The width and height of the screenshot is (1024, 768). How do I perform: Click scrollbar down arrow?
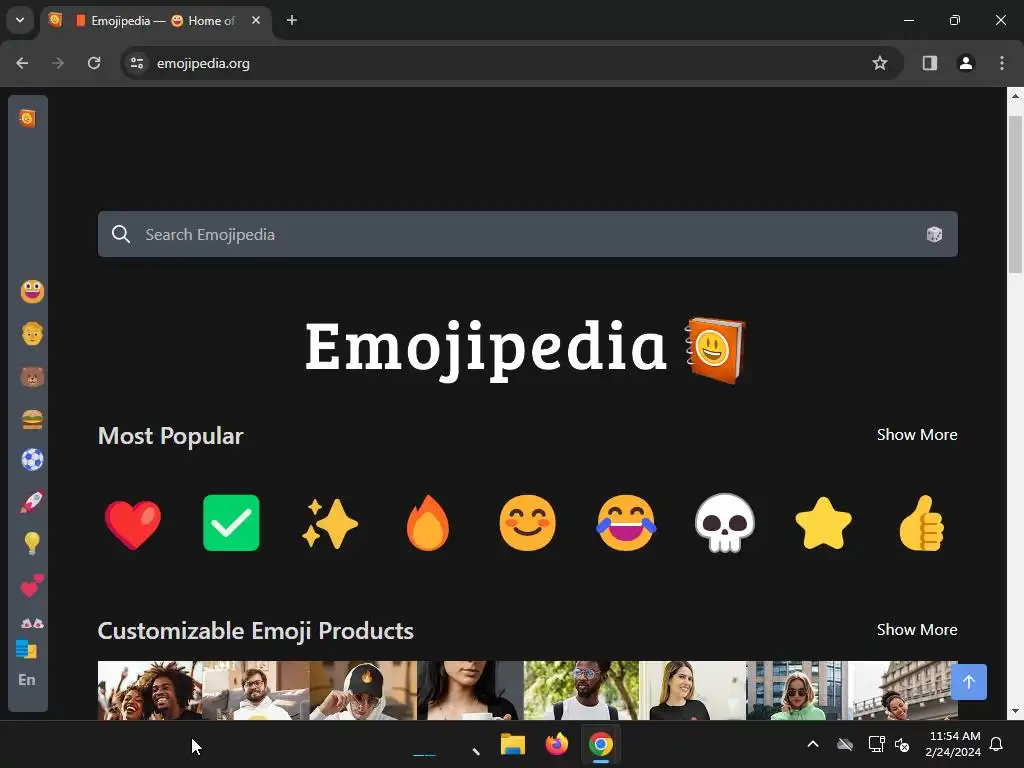point(1015,711)
